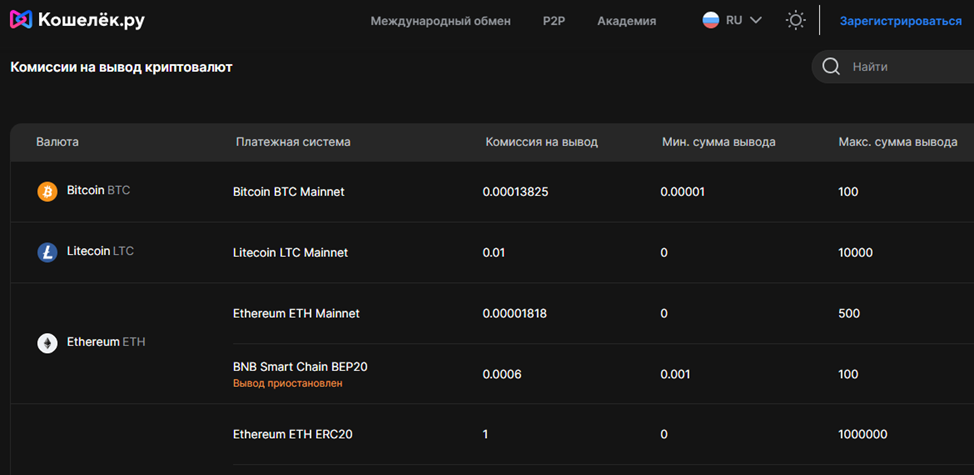Screen dimensions: 974x475
Task: Click the blue Litecoin coin icon
Action: point(47,252)
